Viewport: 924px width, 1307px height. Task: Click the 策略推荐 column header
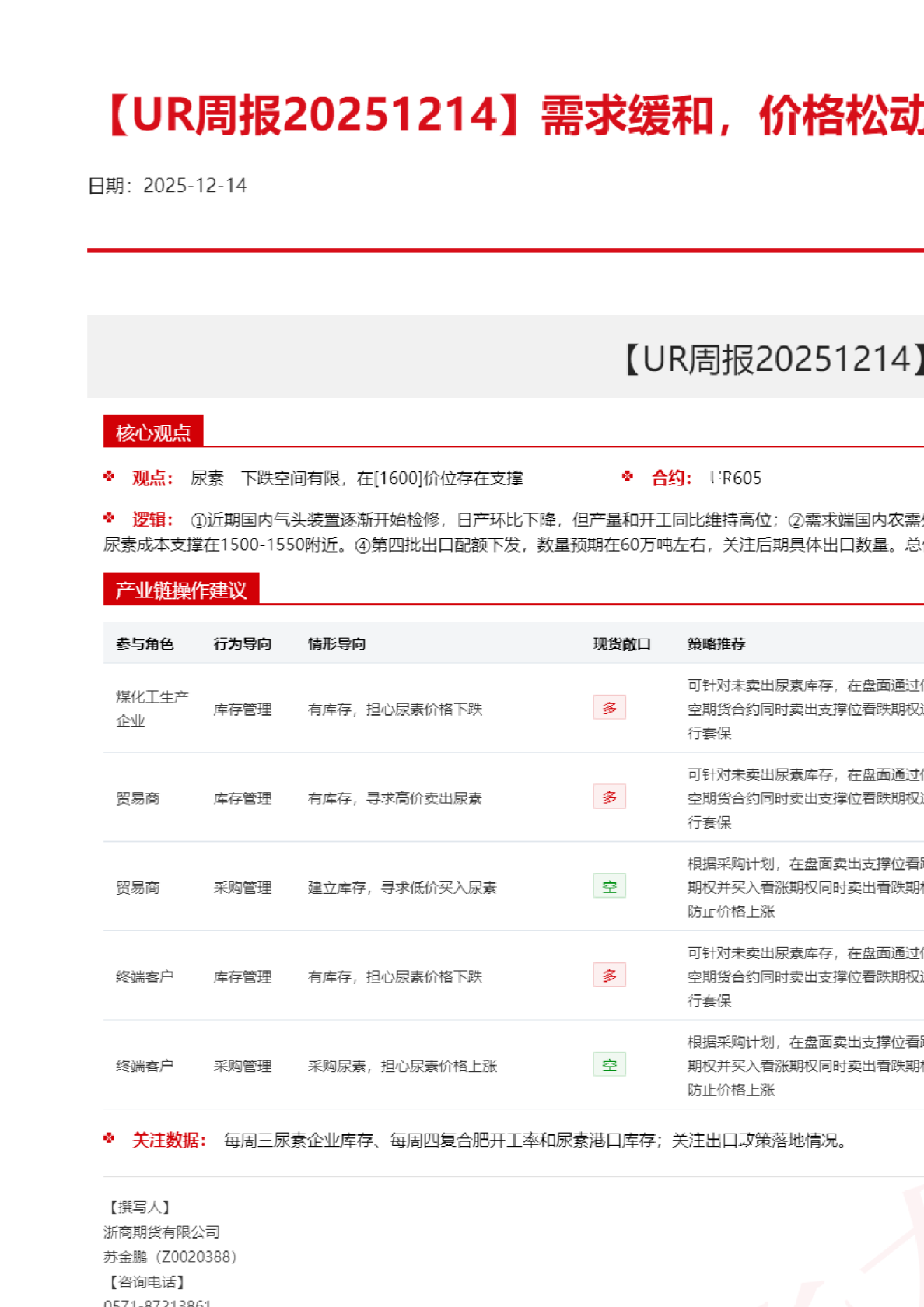[716, 643]
